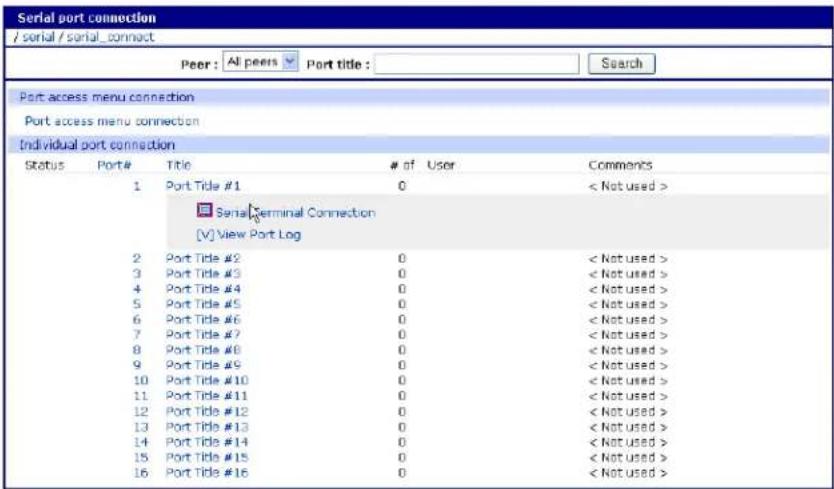Click '< Not used >' comment for port 5

(628, 304)
